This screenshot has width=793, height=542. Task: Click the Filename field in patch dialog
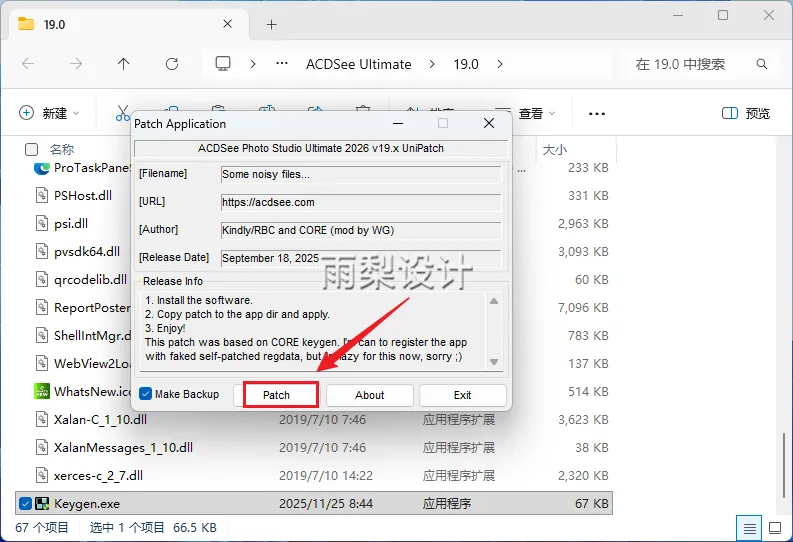361,174
